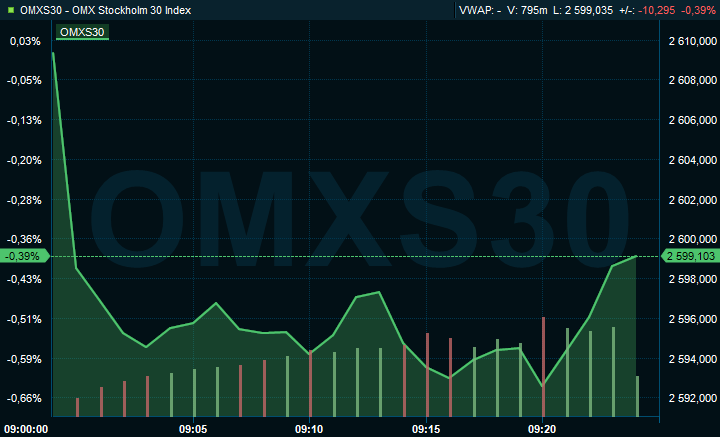Click the L: 2 599,035 last price
This screenshot has height=437, width=720.
pos(583,10)
